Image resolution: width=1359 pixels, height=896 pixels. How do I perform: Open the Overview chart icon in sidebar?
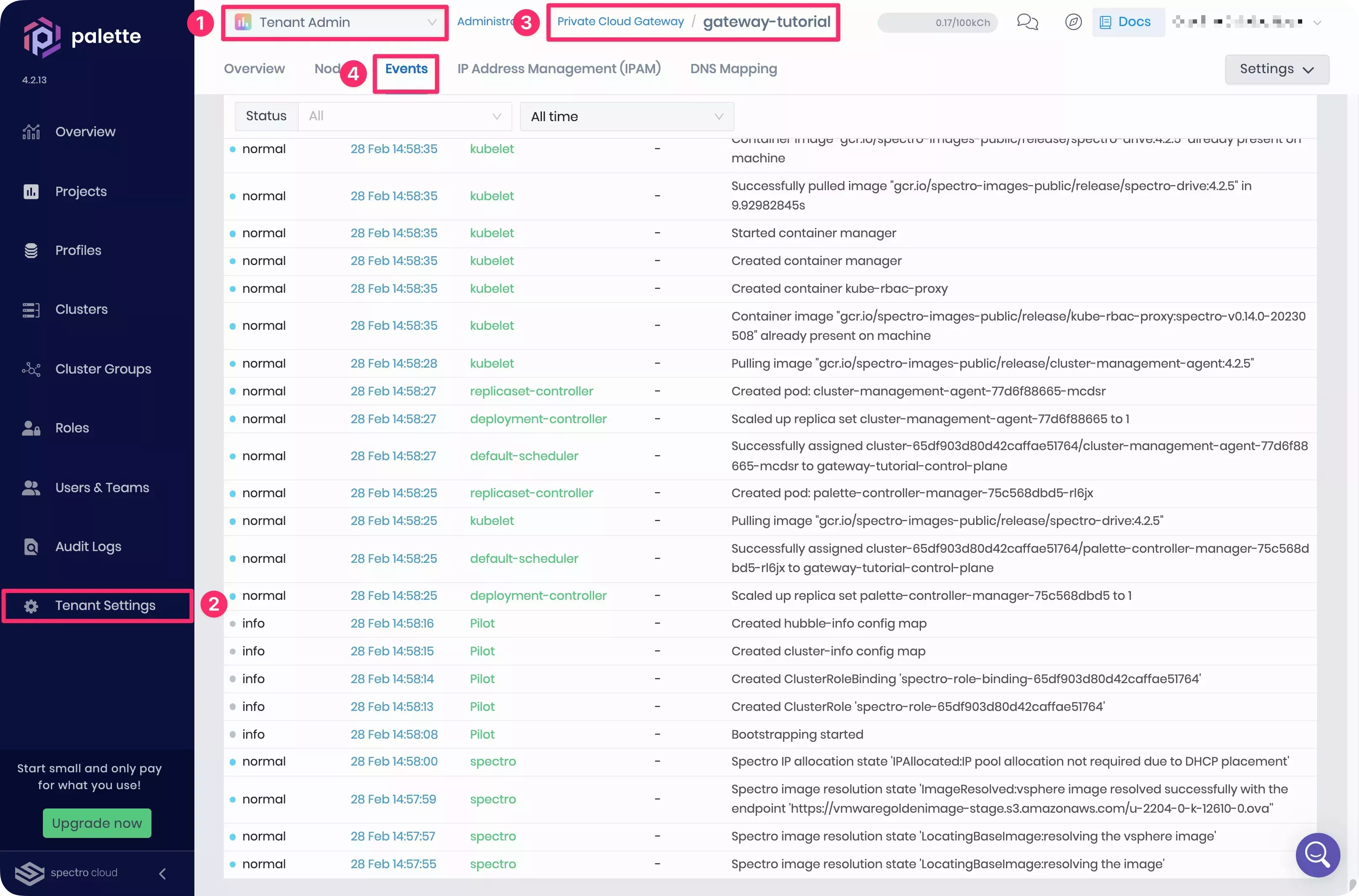31,132
